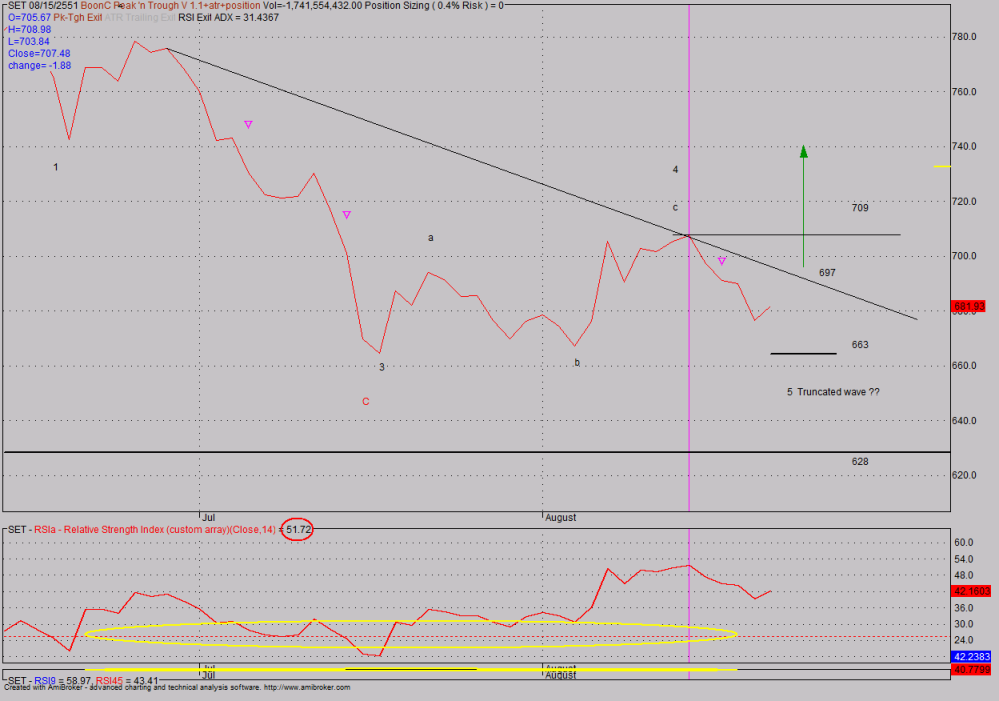The height and width of the screenshot is (701, 999).
Task: Click the red 681.93 last price tag
Action: pyautogui.click(x=968, y=307)
